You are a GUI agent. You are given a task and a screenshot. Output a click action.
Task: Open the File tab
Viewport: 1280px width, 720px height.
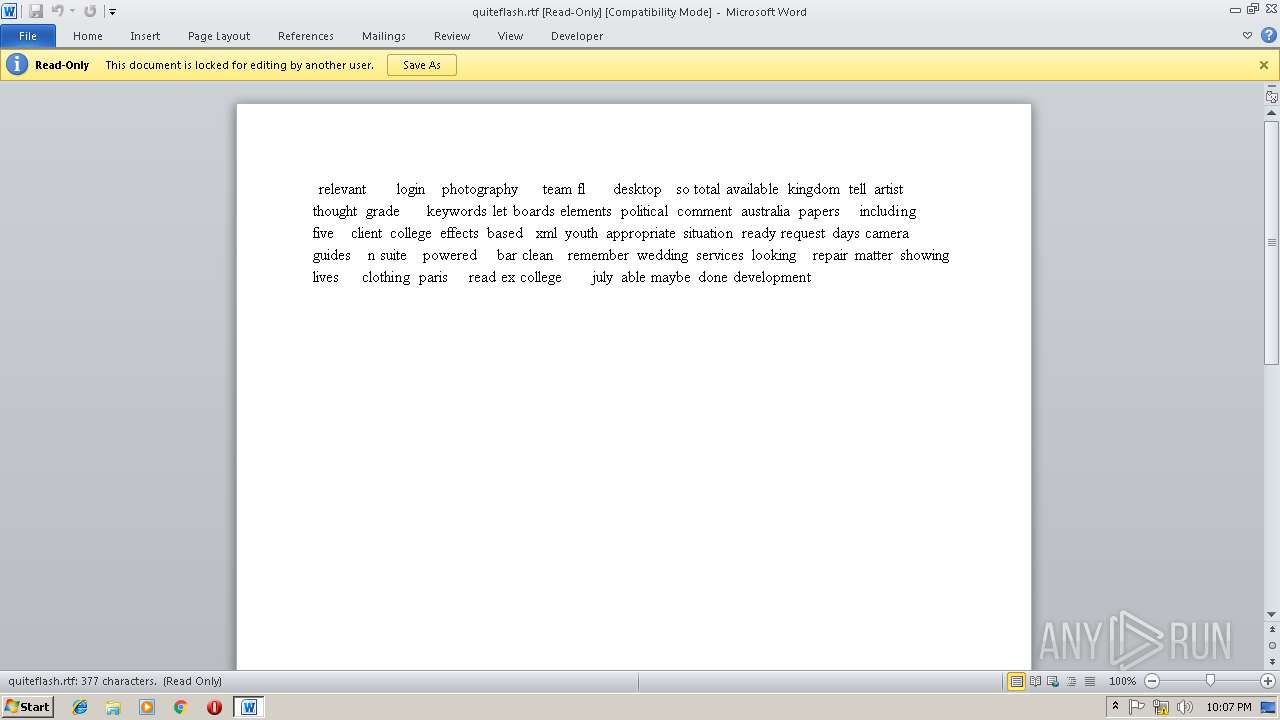tap(28, 36)
